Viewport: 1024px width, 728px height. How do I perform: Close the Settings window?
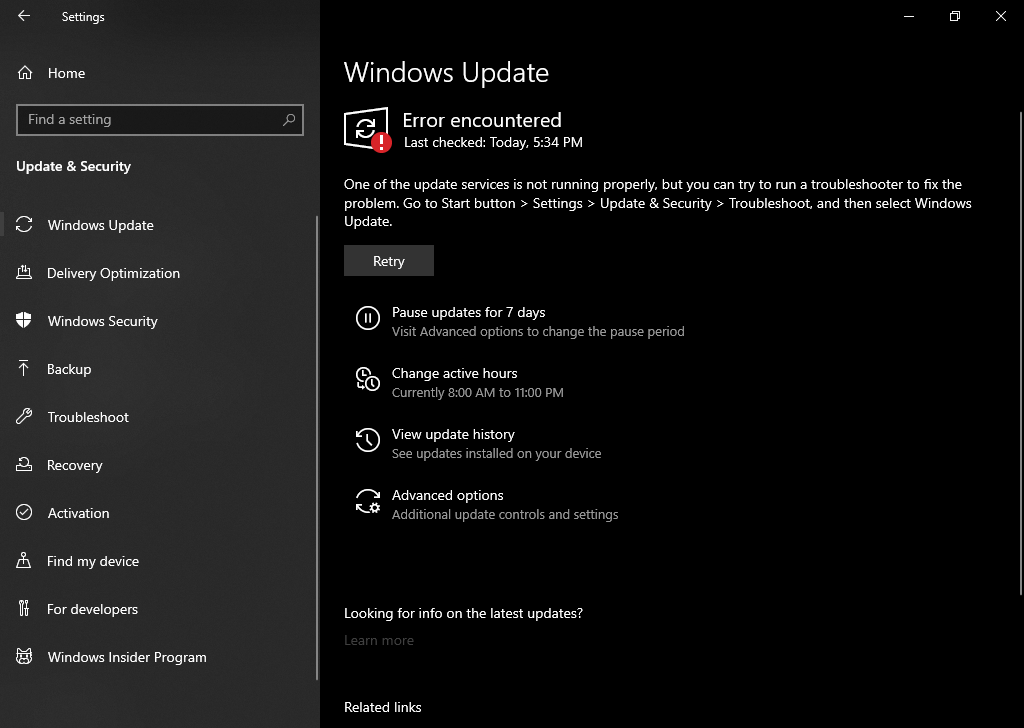click(x=1000, y=16)
